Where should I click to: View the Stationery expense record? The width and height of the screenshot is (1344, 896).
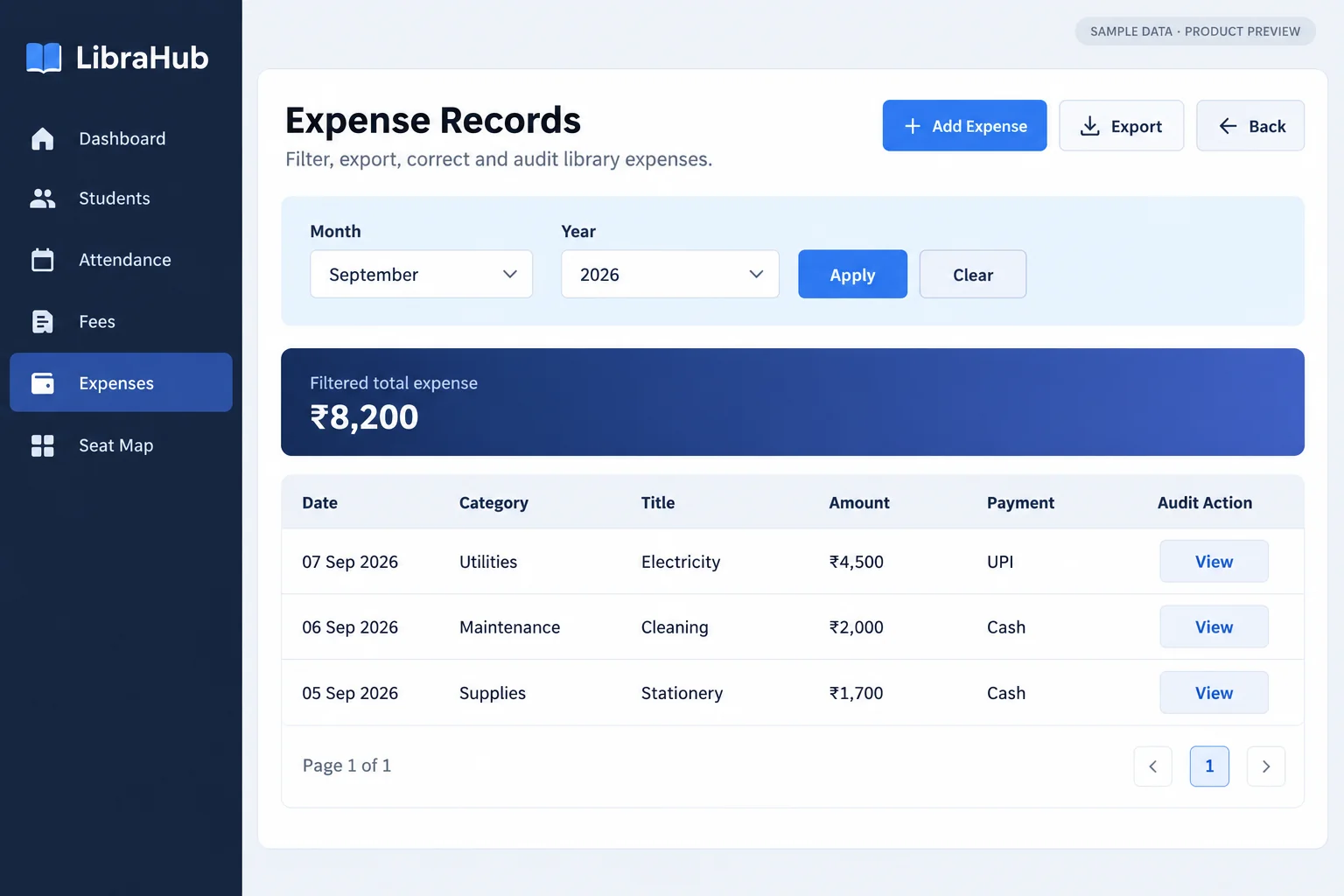pos(1214,692)
